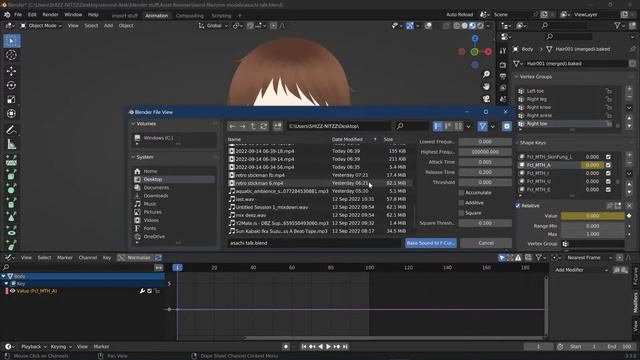Collapse the Body channel in graph editor
Viewport: 640px width, 360px height.
[x=4, y=276]
